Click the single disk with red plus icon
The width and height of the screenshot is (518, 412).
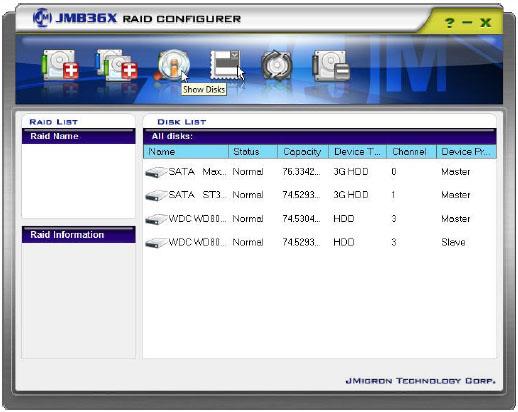click(x=60, y=65)
